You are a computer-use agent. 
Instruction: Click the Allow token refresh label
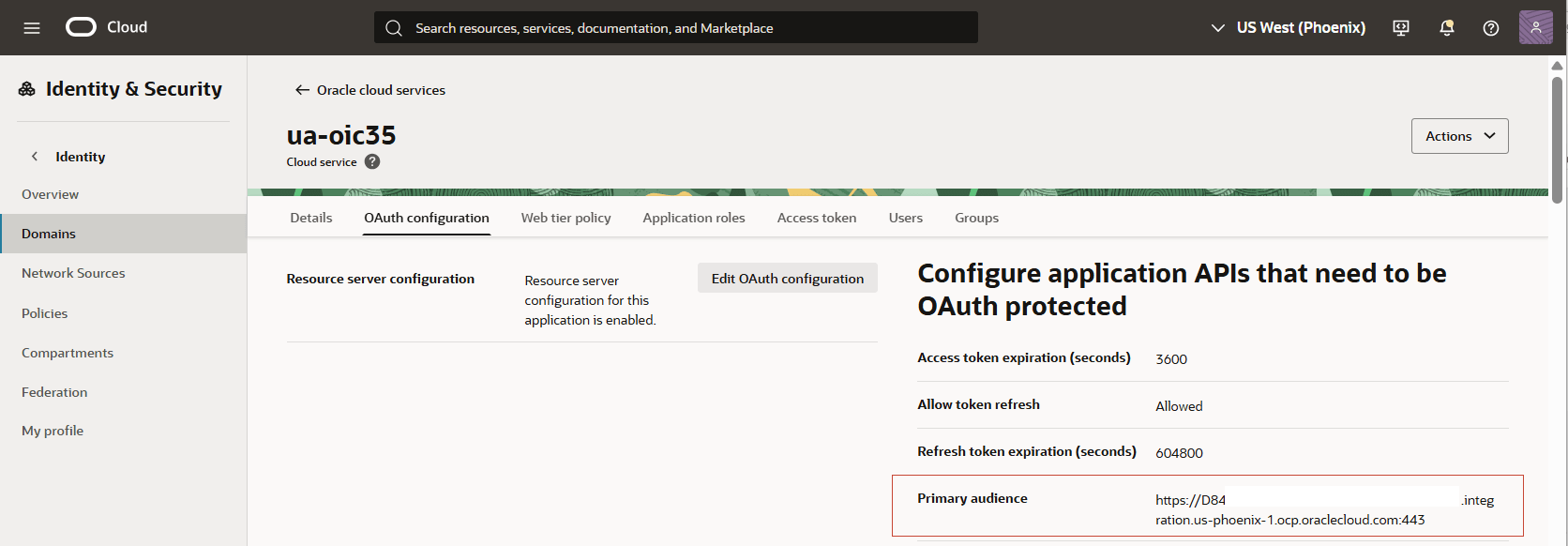pyautogui.click(x=978, y=404)
